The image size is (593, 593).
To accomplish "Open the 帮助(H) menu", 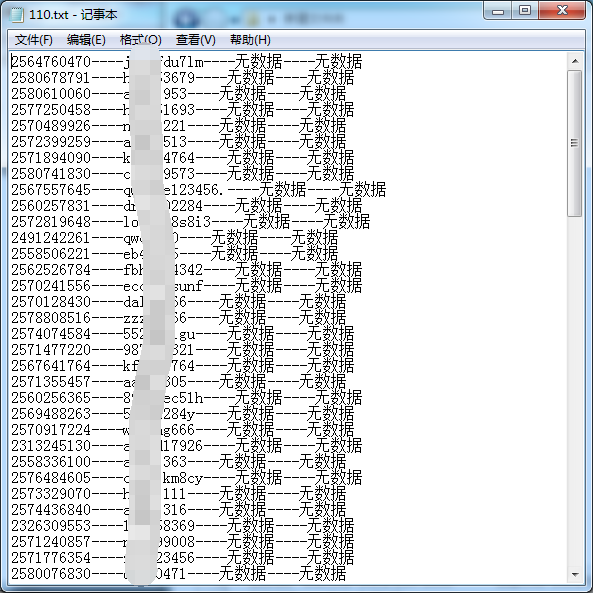I will pyautogui.click(x=250, y=40).
